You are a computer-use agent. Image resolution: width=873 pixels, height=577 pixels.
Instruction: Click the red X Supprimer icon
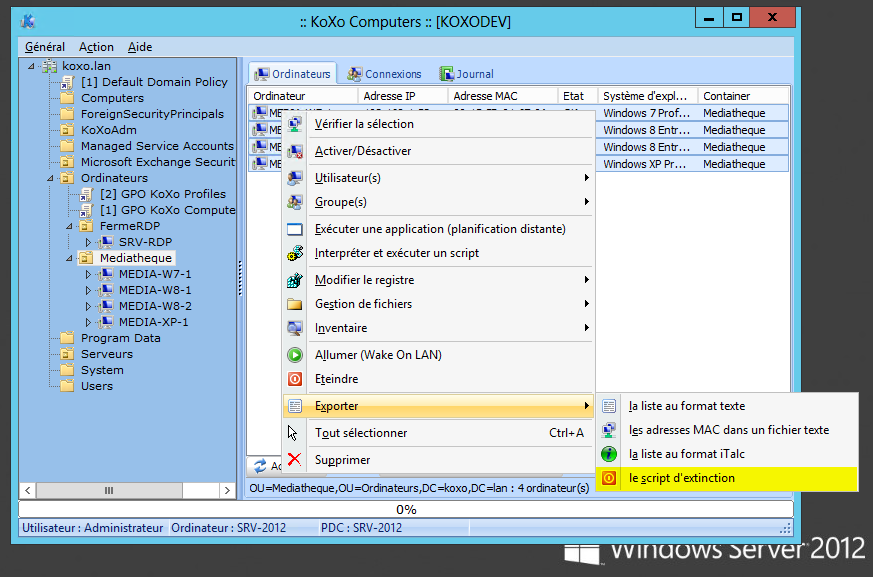click(x=295, y=459)
